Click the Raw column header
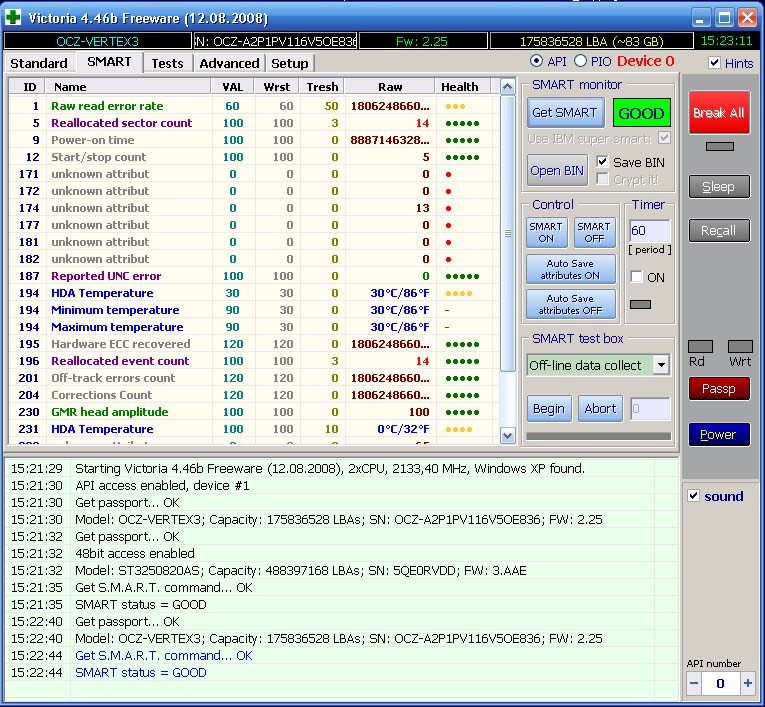 390,87
